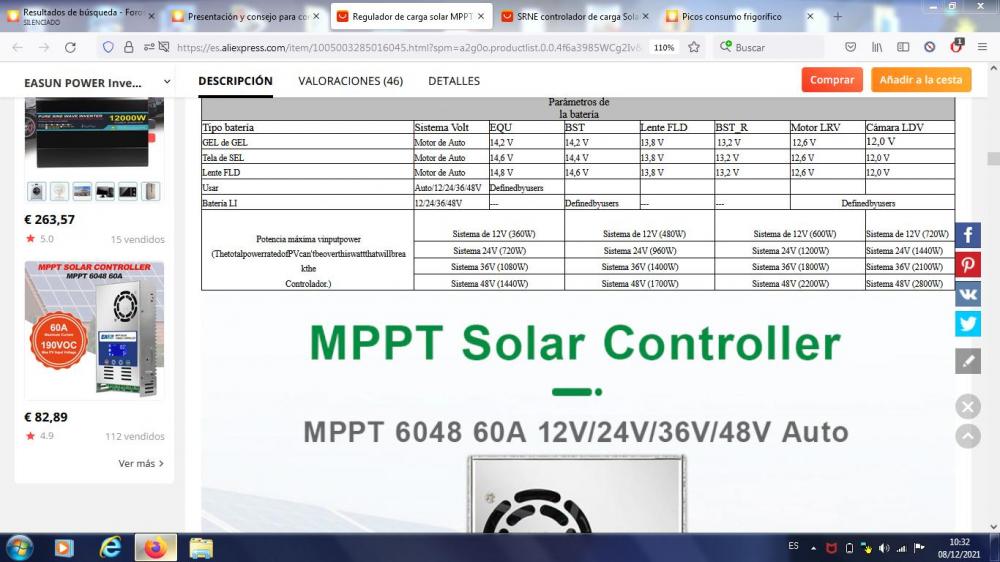Screen dimensions: 1000x562
Task: Dismiss the floating side panel X
Action: click(x=967, y=406)
